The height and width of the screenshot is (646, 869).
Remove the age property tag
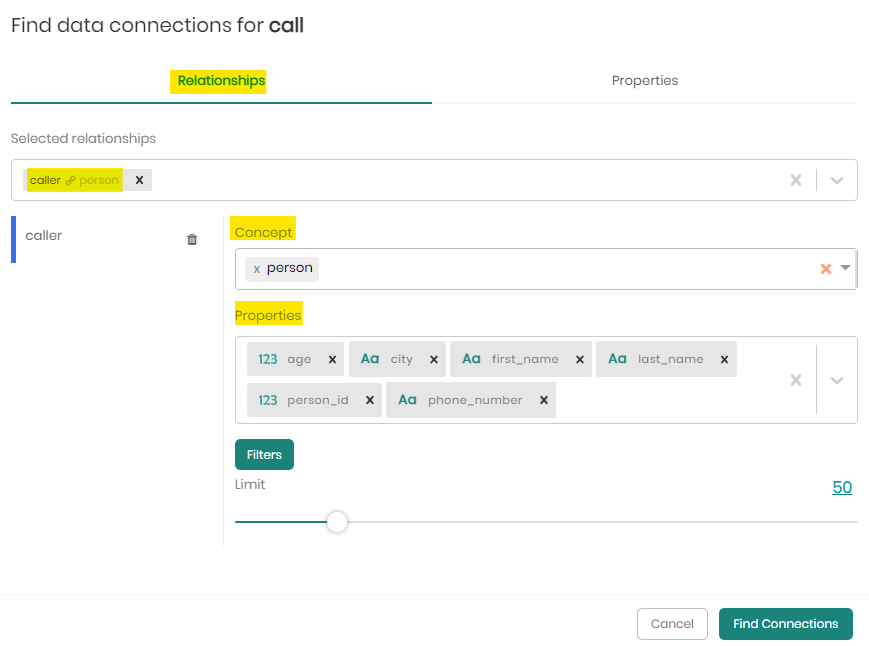click(332, 359)
